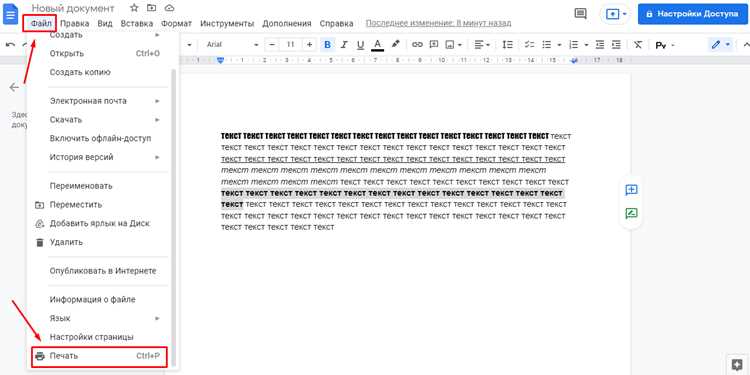Apply a numbered list

pos(574,44)
